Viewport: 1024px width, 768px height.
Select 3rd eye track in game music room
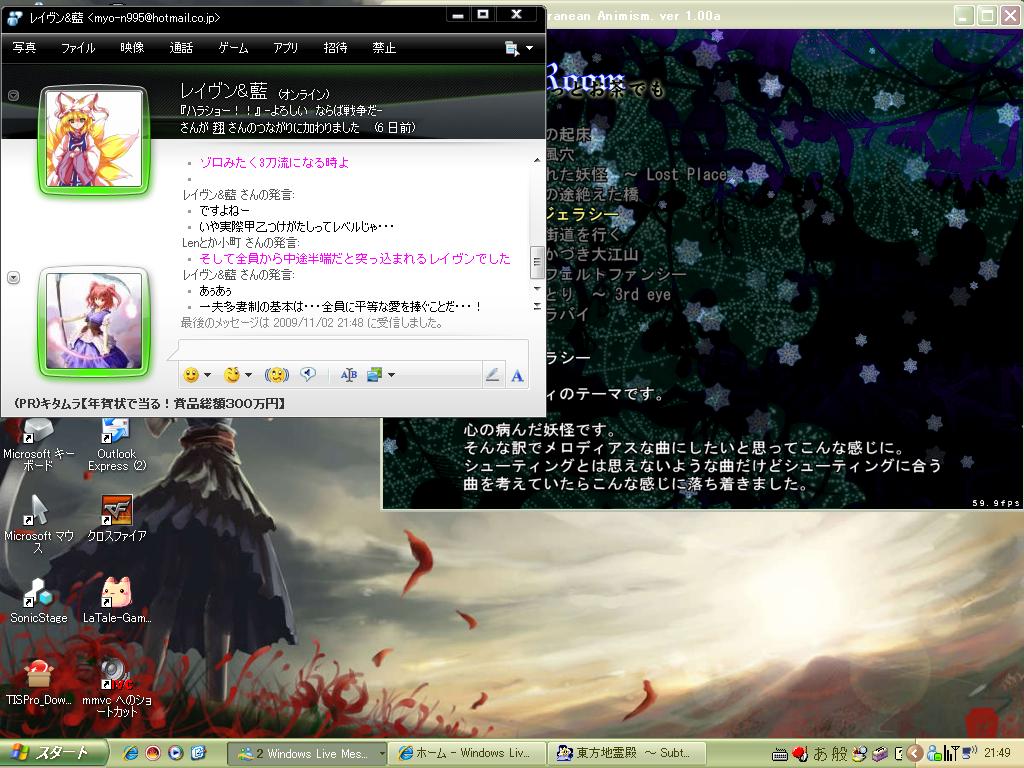click(x=609, y=295)
